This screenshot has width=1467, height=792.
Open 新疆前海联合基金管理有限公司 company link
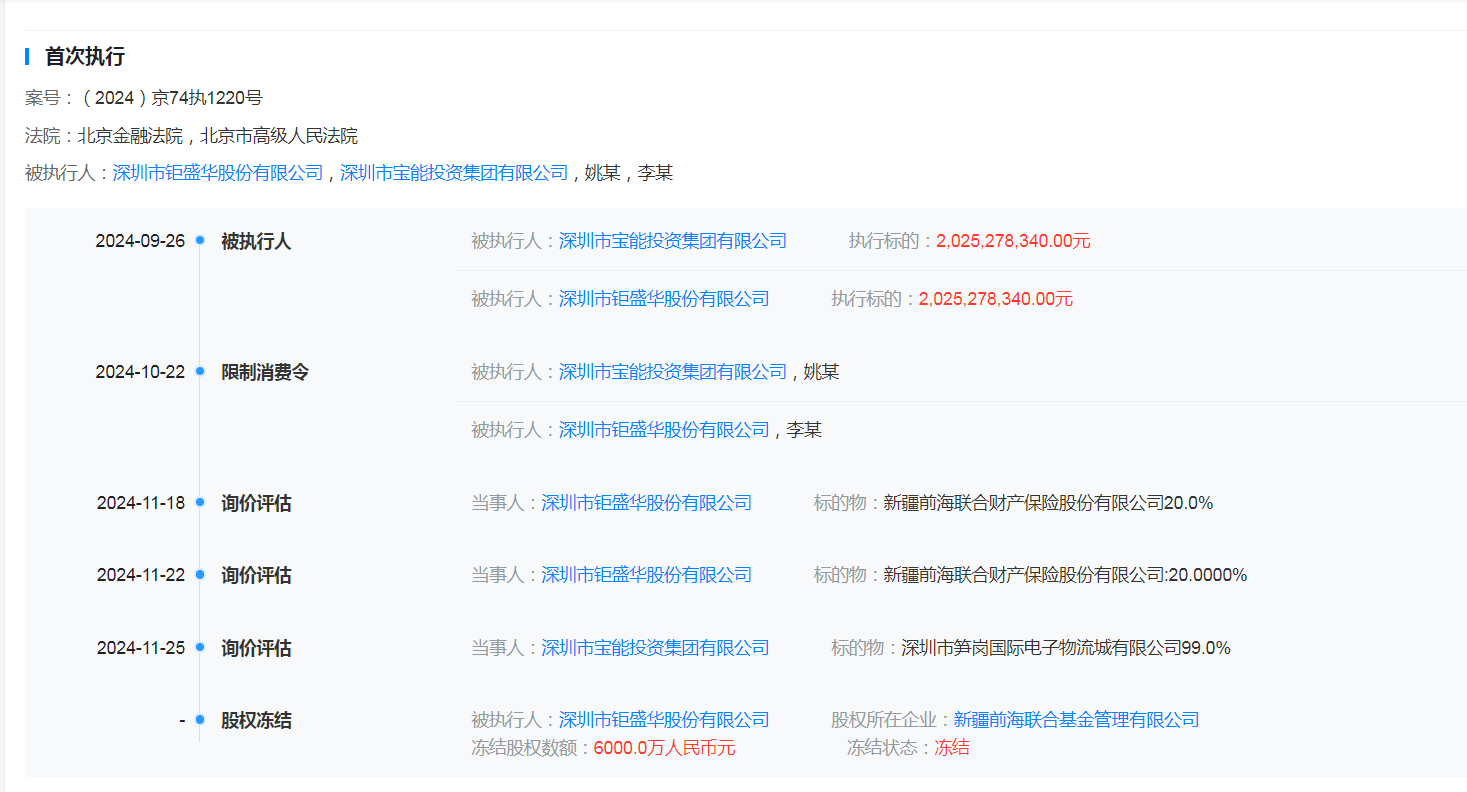click(1076, 720)
